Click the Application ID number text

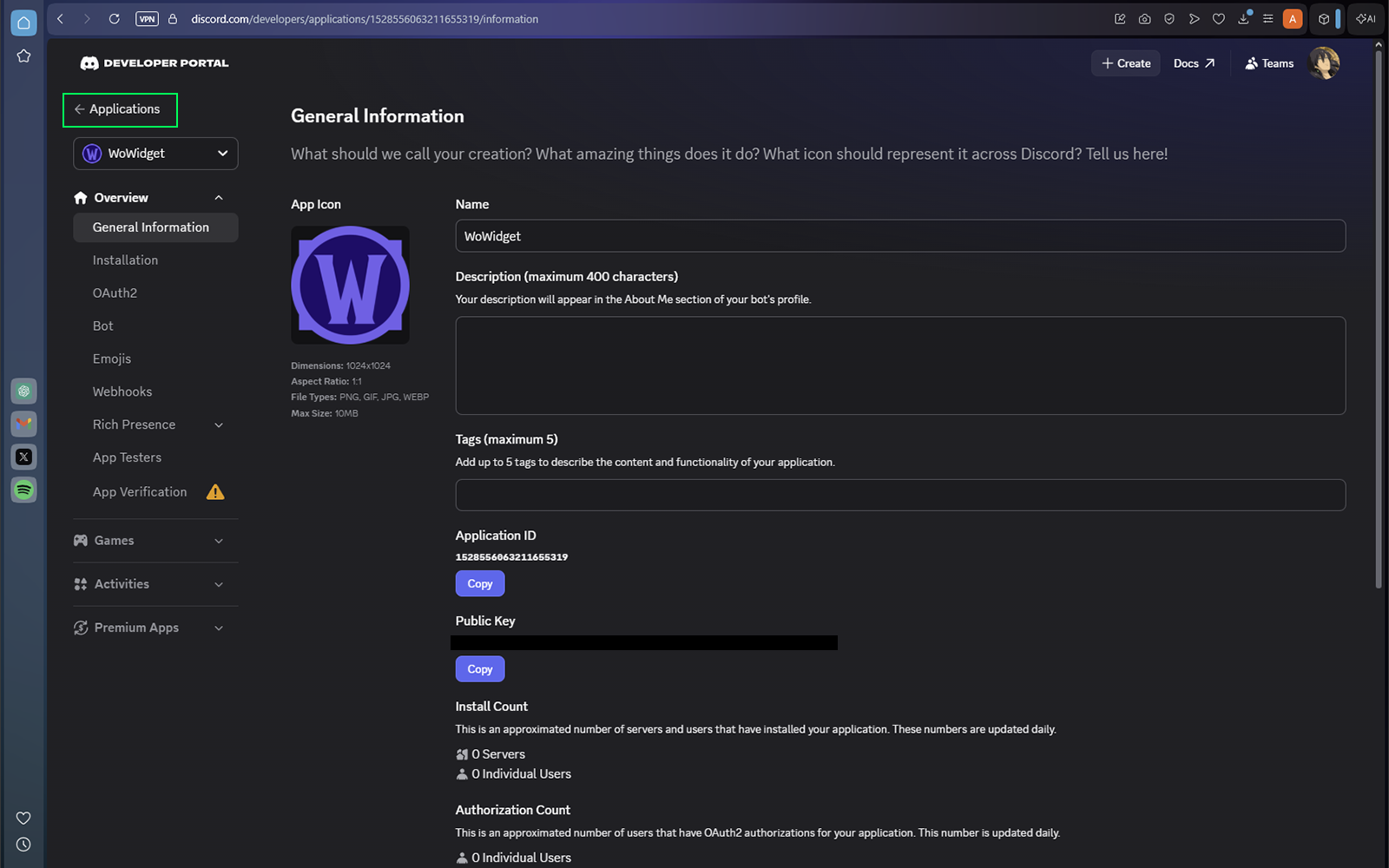coord(511,557)
